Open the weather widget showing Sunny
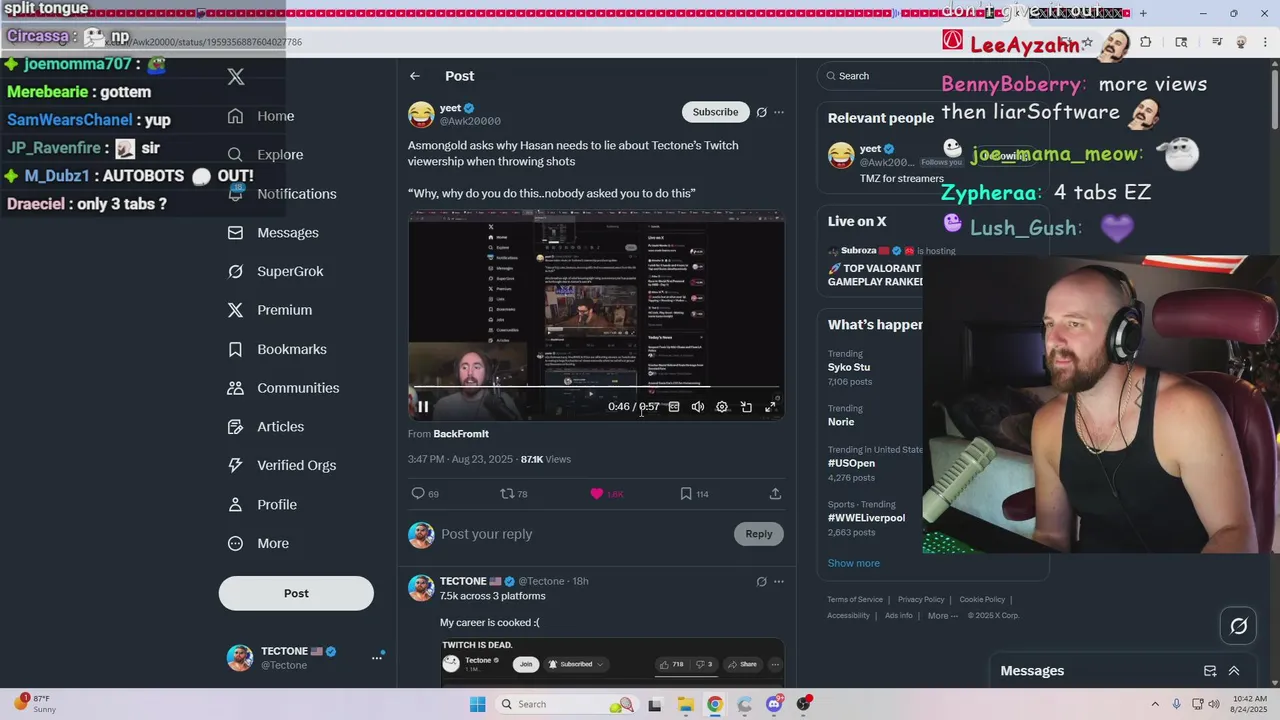Viewport: 1280px width, 720px height. point(36,704)
